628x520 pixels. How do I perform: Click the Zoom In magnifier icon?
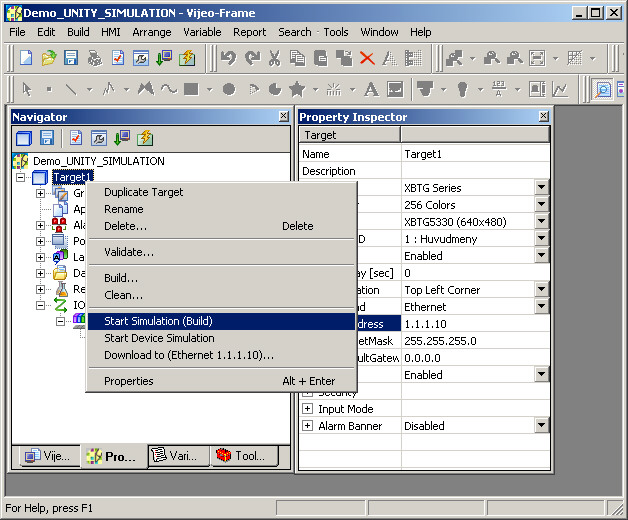(x=491, y=58)
